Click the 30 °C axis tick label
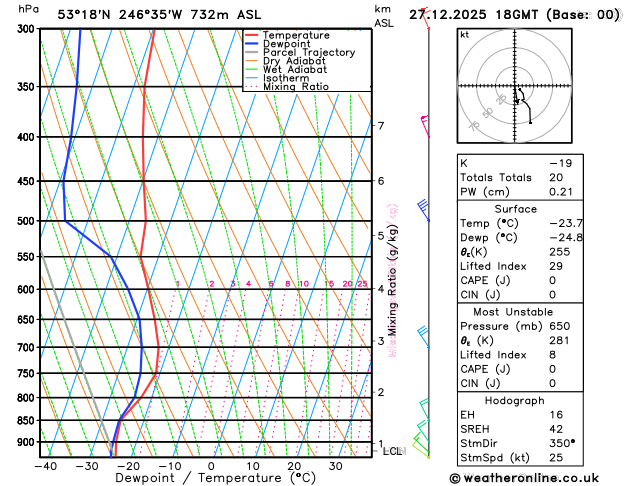Viewport: 629px width, 486px height. [x=335, y=466]
